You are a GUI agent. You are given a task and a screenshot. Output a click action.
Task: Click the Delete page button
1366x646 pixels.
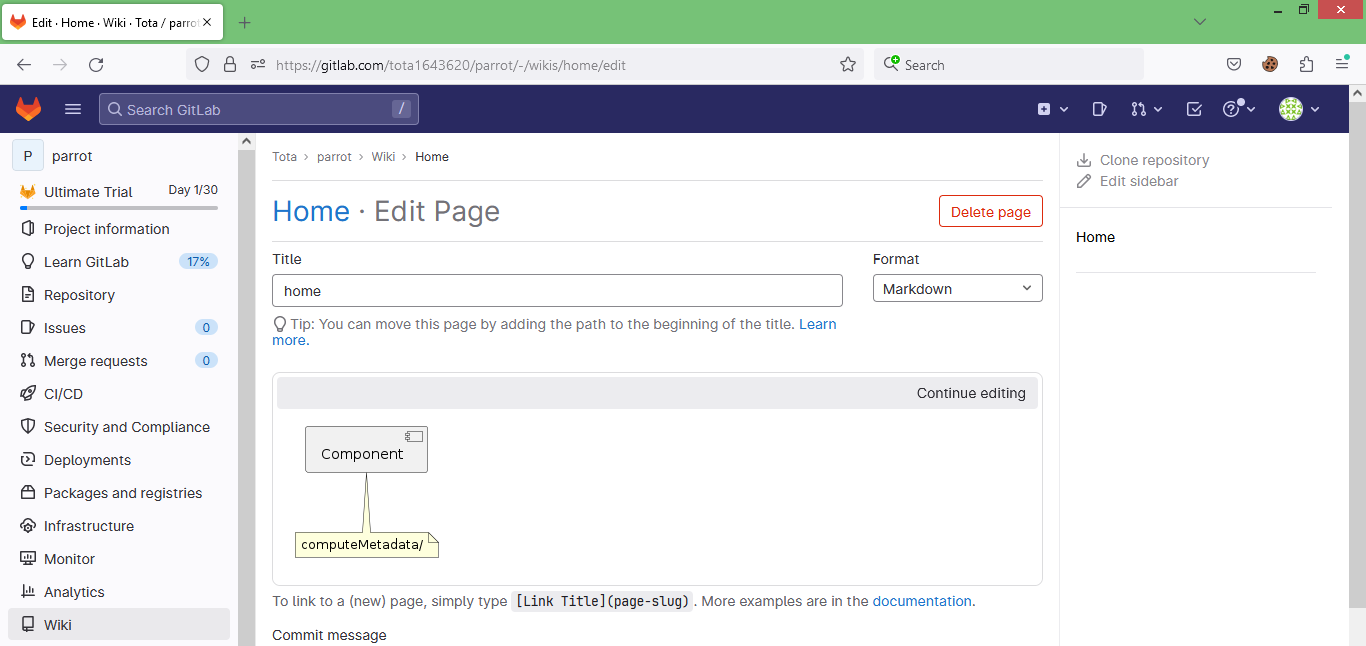click(991, 212)
